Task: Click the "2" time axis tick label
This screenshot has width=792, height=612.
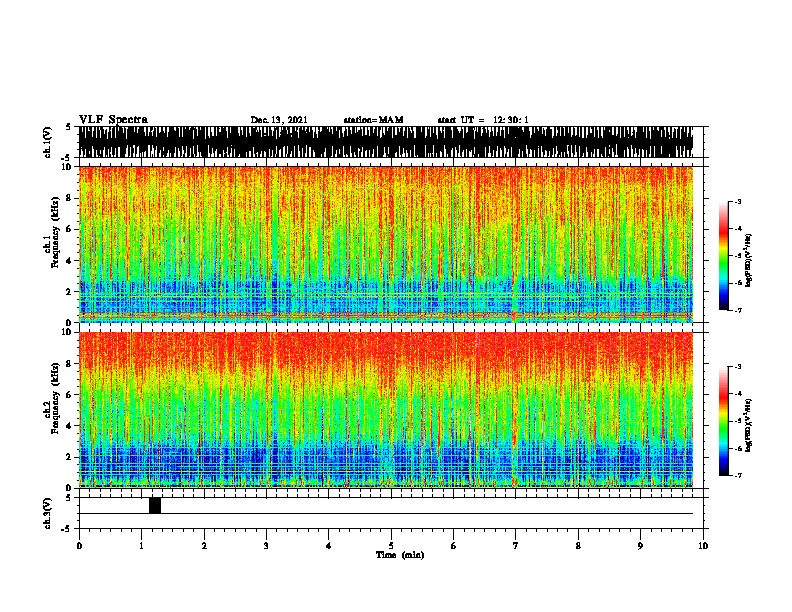Action: [x=204, y=546]
